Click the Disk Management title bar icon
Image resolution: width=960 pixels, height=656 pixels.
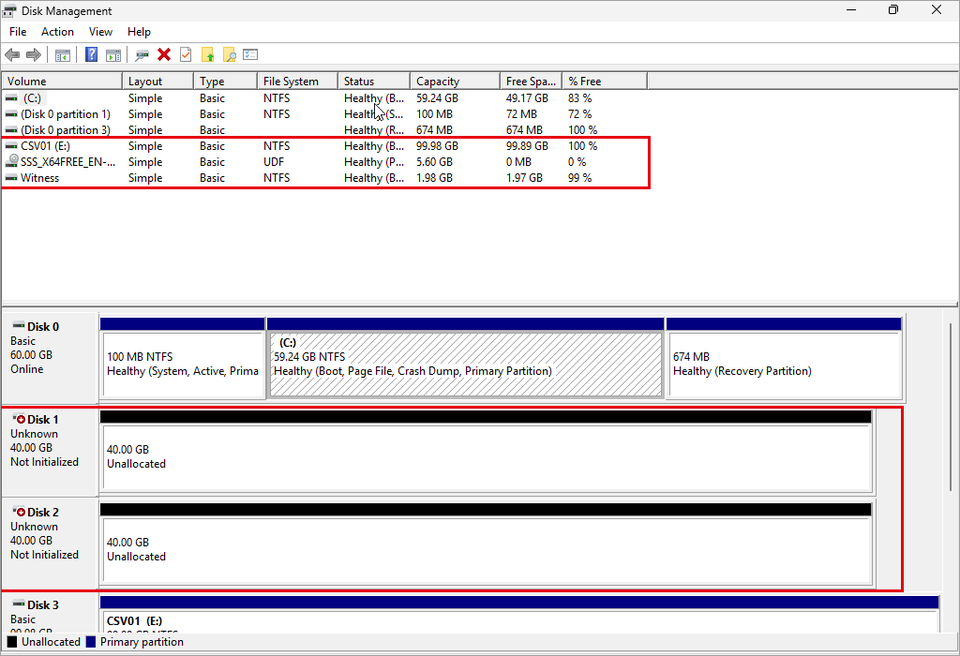[x=9, y=10]
